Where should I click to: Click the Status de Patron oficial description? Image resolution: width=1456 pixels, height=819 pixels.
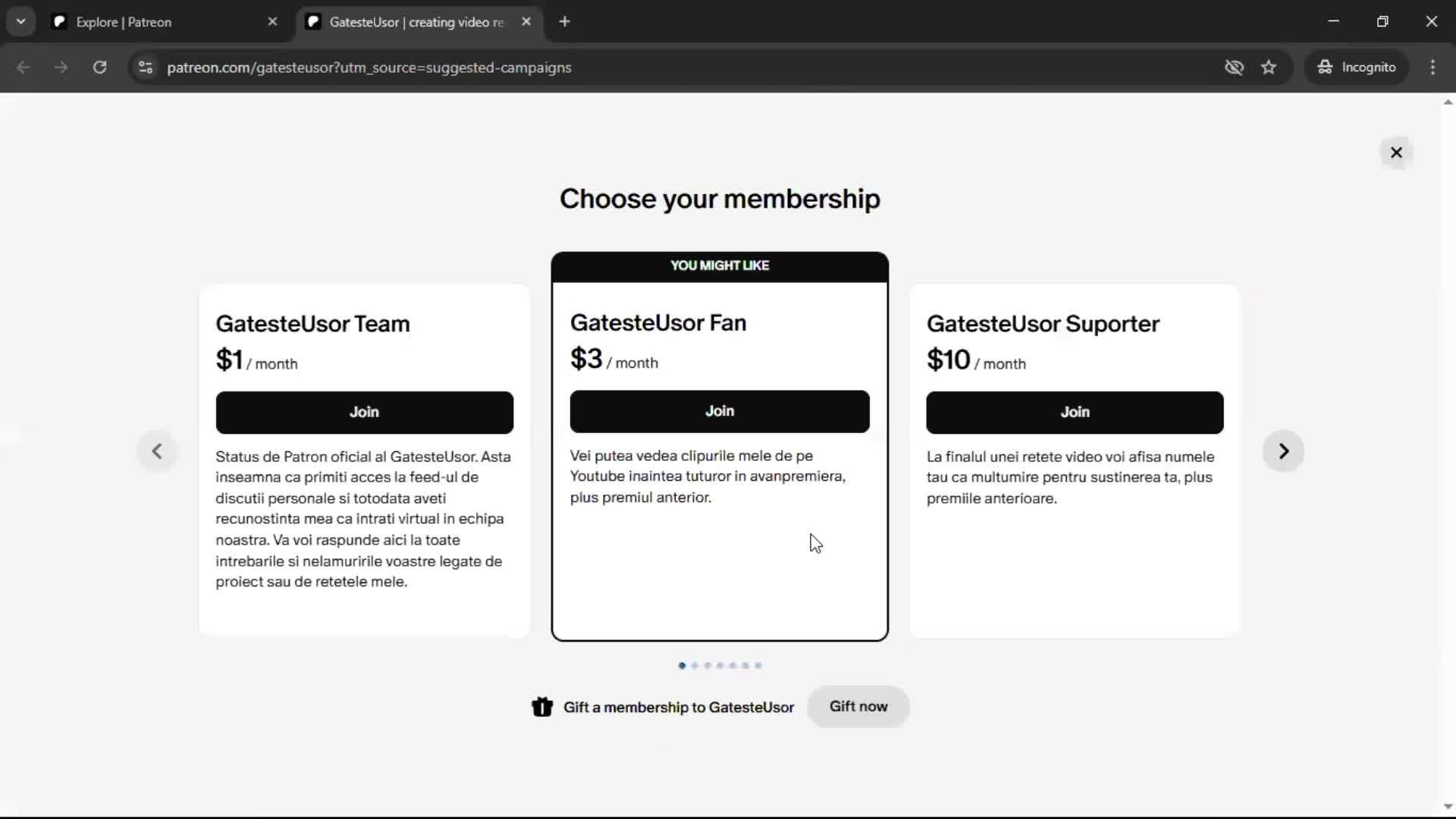coord(364,519)
